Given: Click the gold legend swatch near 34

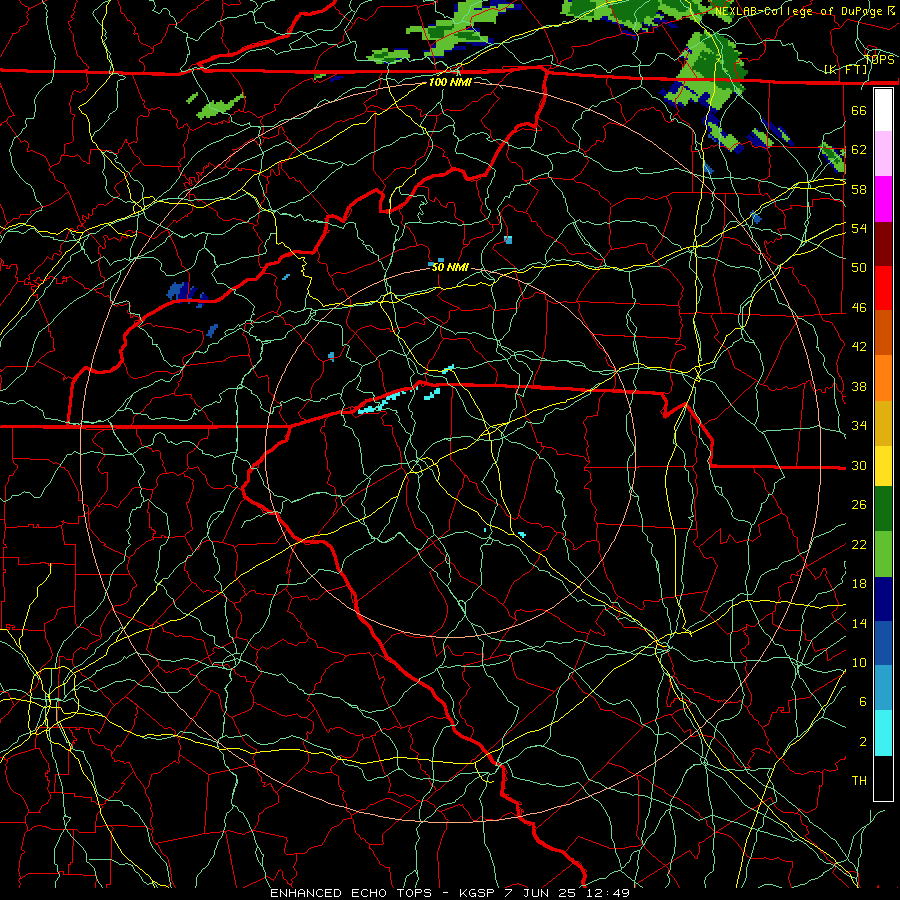Looking at the screenshot, I should pyautogui.click(x=883, y=423).
